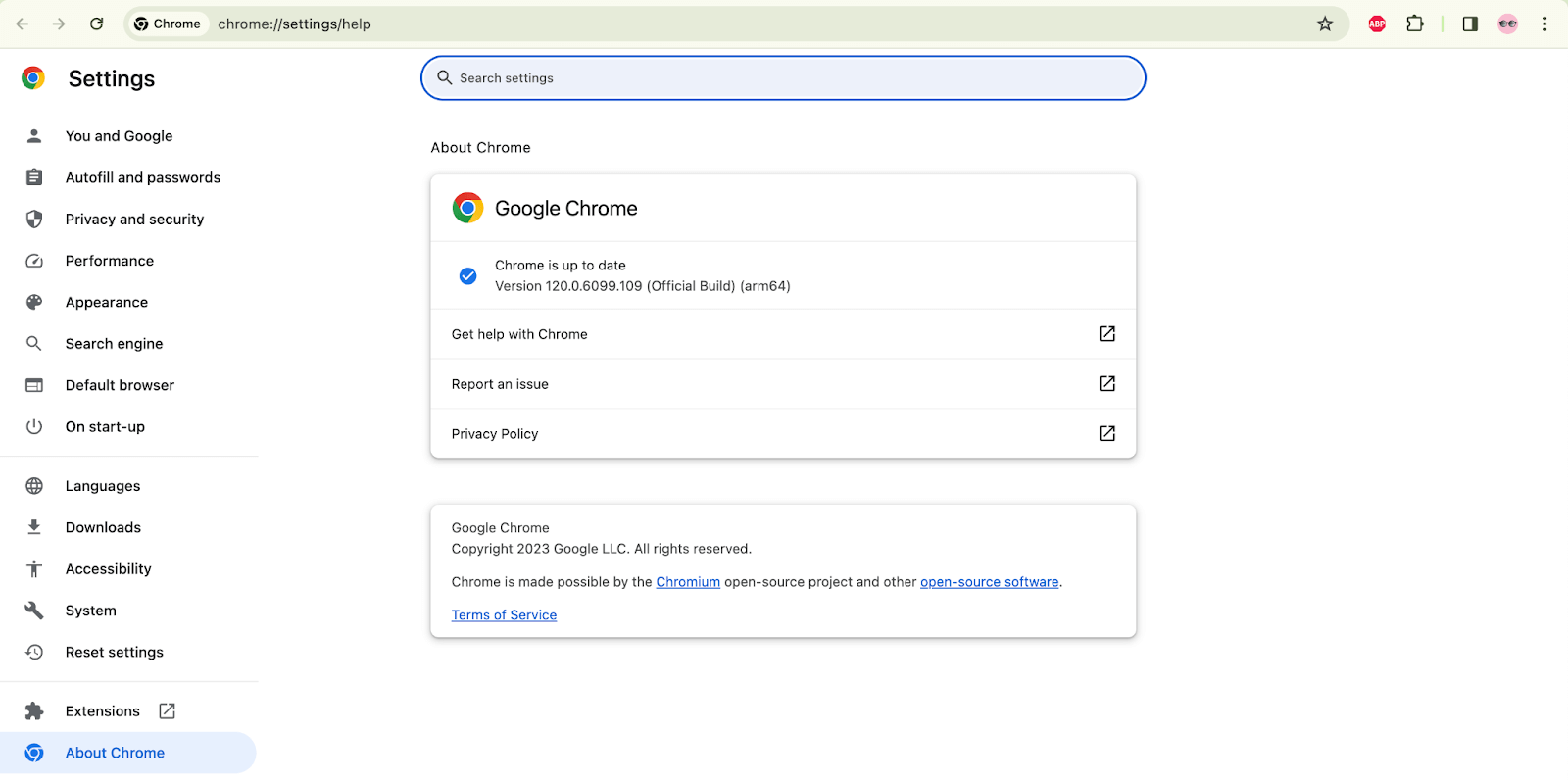
Task: Click the Chrome logo beside the Settings title
Action: (33, 78)
